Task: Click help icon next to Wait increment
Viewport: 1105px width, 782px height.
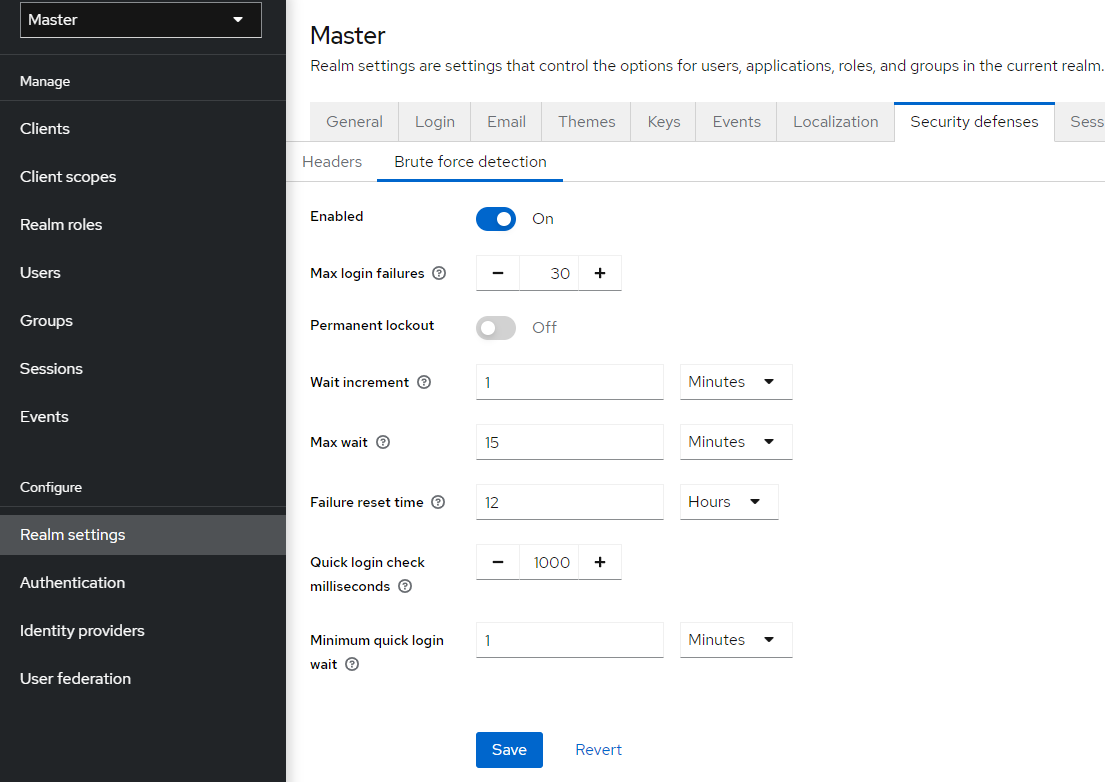Action: (x=424, y=382)
